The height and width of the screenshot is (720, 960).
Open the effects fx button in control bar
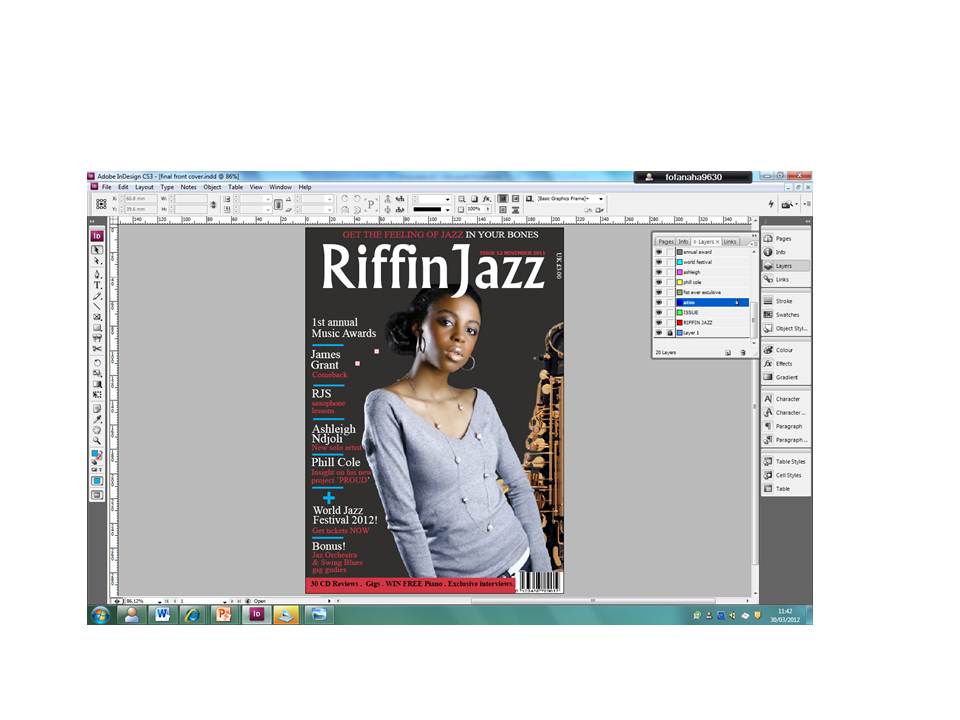[487, 198]
